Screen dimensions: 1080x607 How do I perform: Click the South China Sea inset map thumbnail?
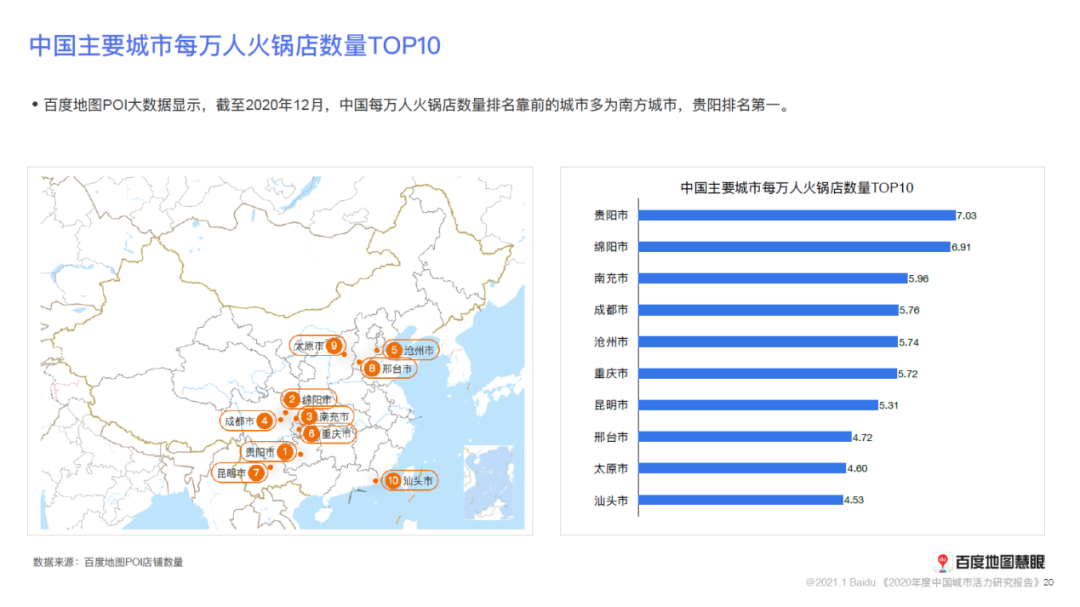(x=488, y=483)
